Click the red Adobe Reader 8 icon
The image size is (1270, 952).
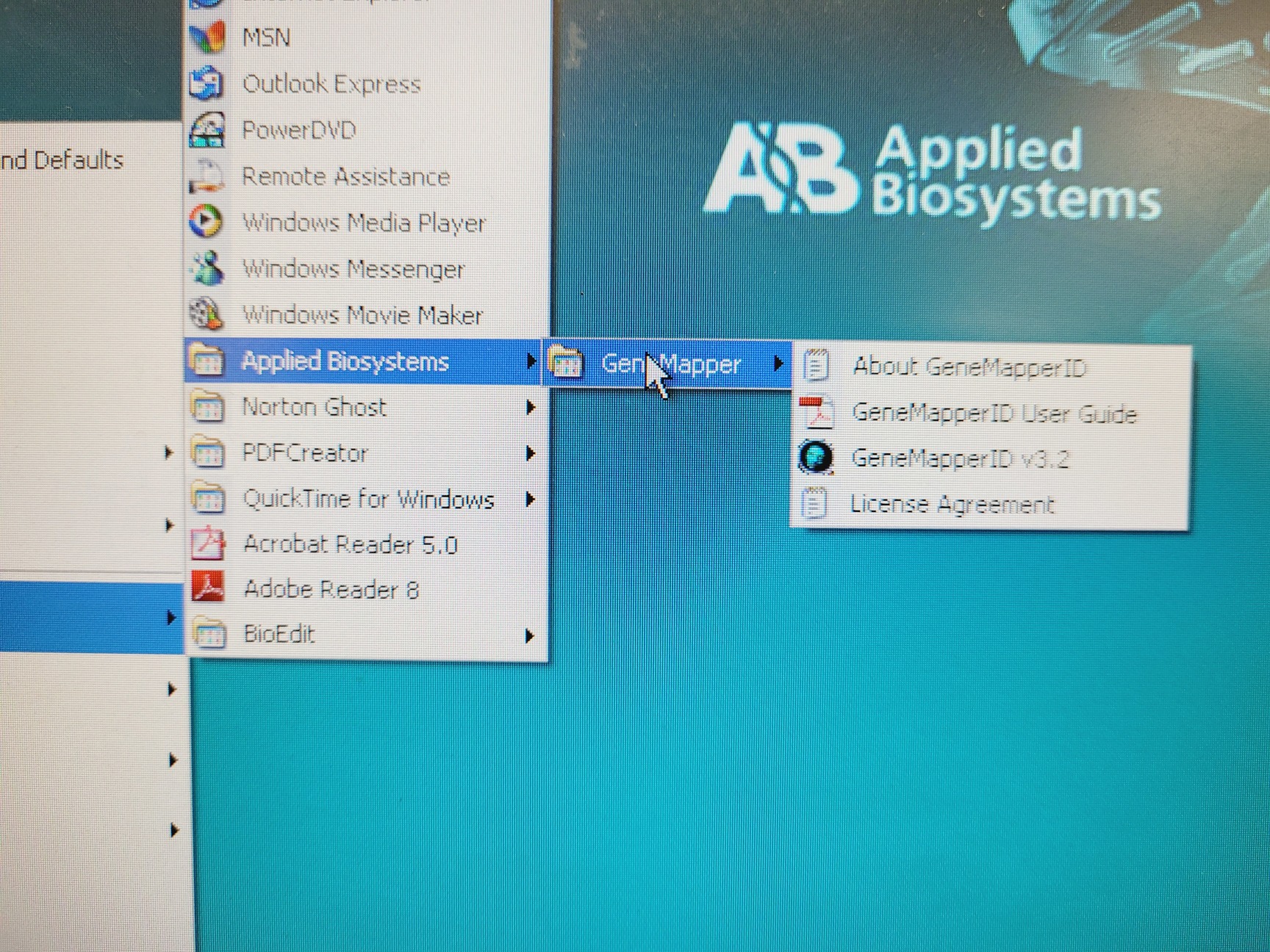pyautogui.click(x=209, y=588)
